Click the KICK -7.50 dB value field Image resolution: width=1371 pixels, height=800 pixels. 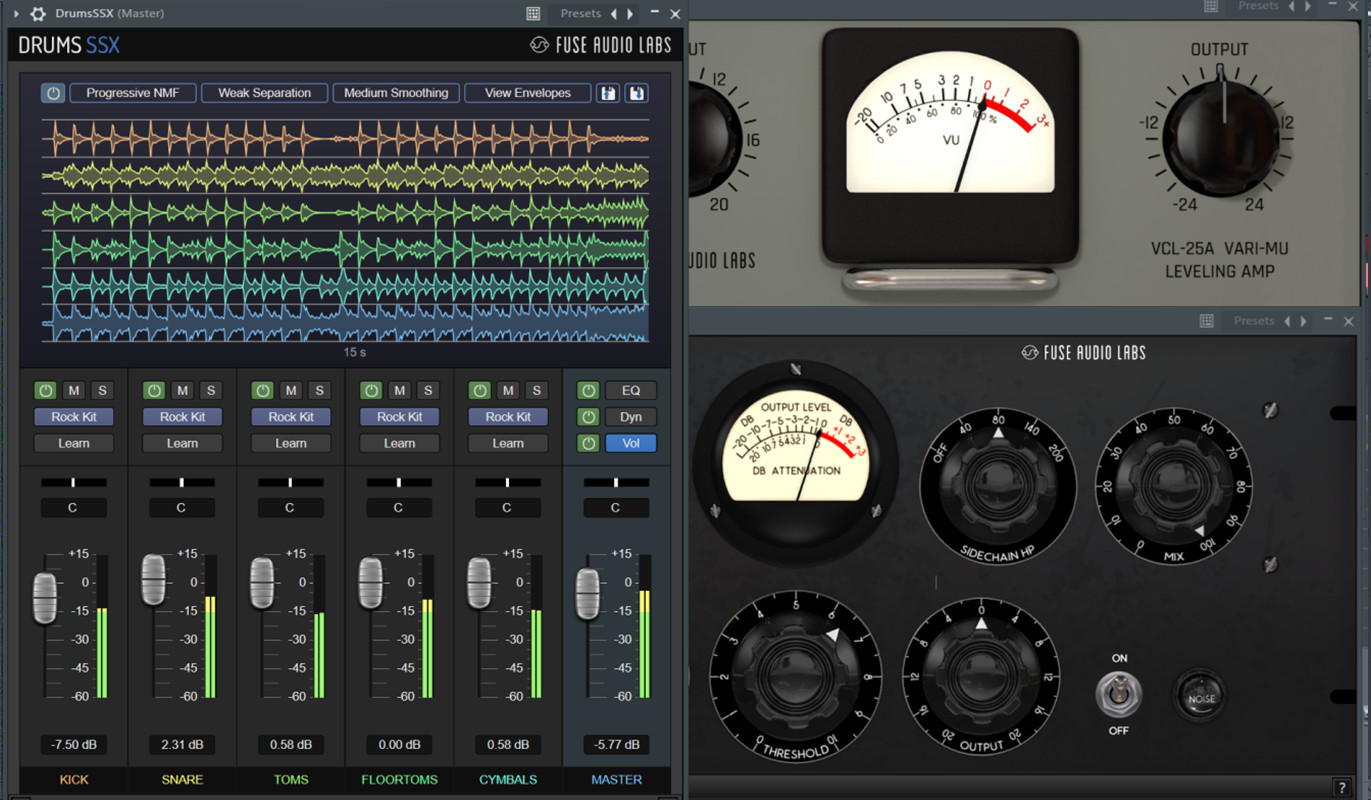click(x=74, y=745)
